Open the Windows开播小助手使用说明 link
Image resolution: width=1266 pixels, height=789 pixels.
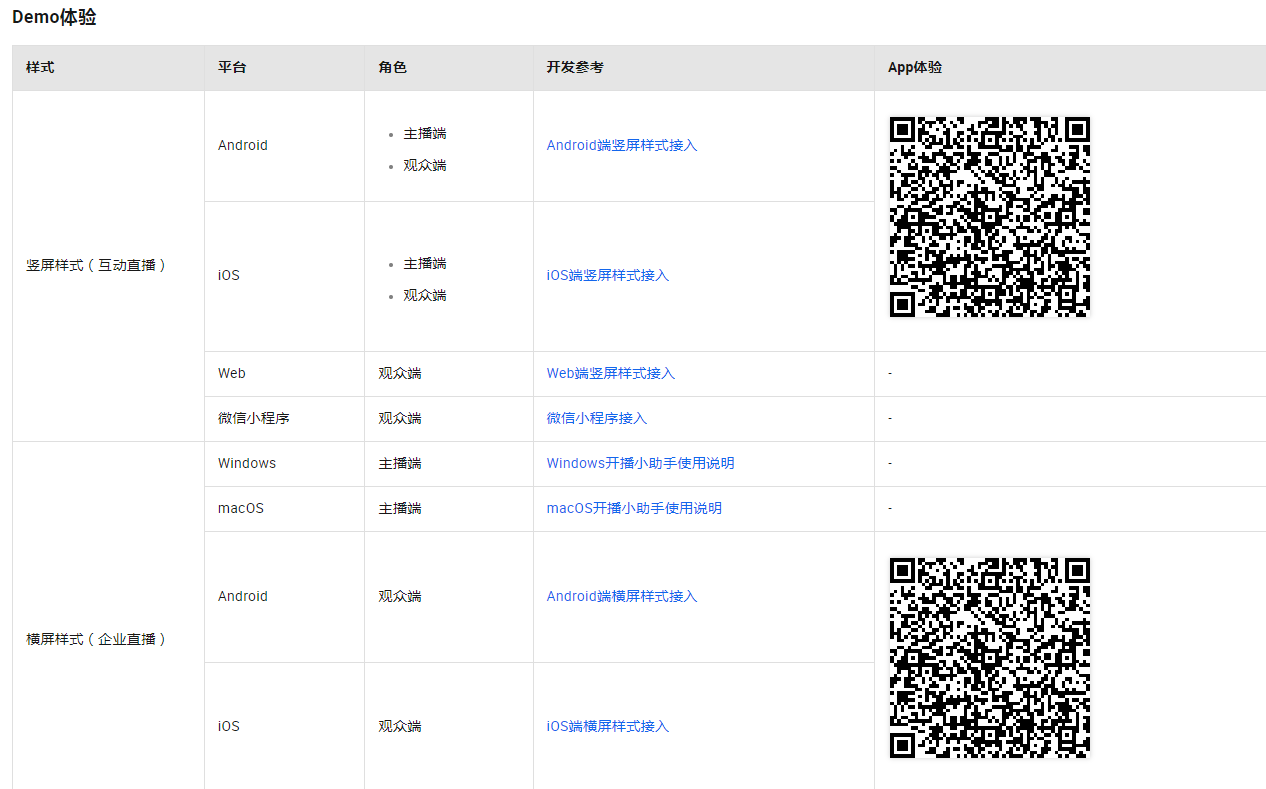[640, 463]
